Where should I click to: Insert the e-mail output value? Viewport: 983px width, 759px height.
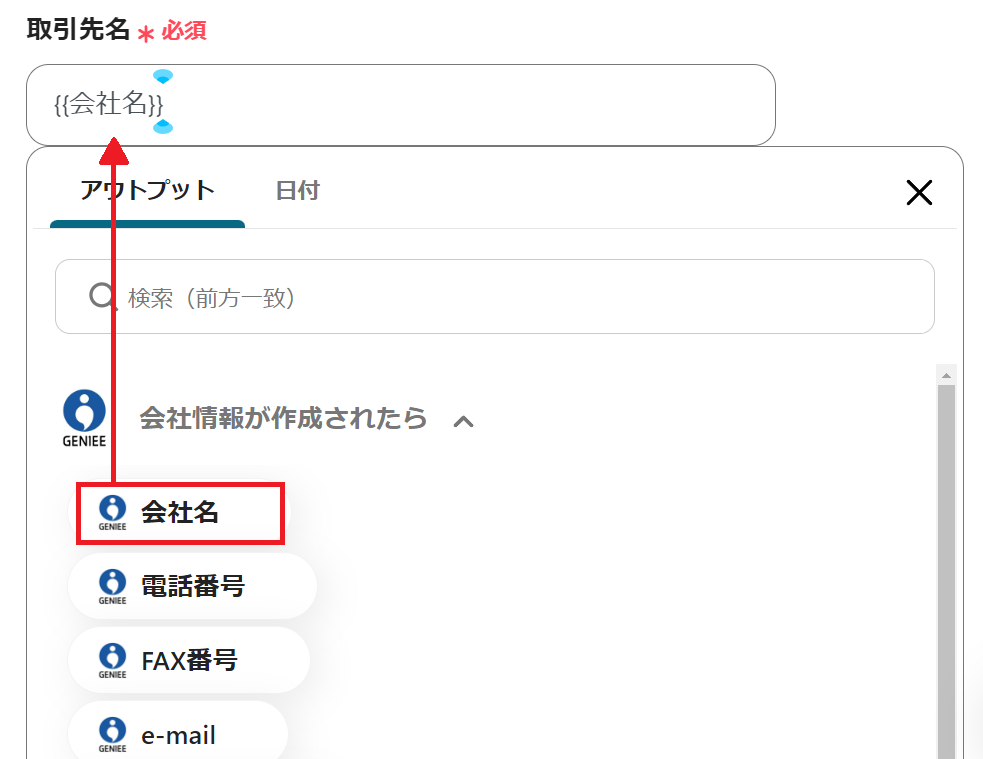coord(178,736)
